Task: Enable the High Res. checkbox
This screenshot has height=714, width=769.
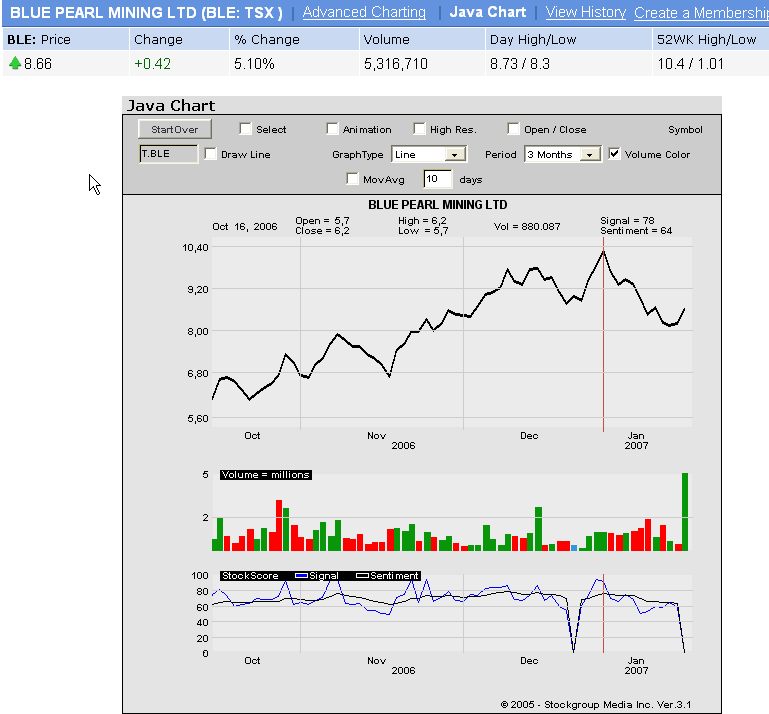Action: (419, 129)
